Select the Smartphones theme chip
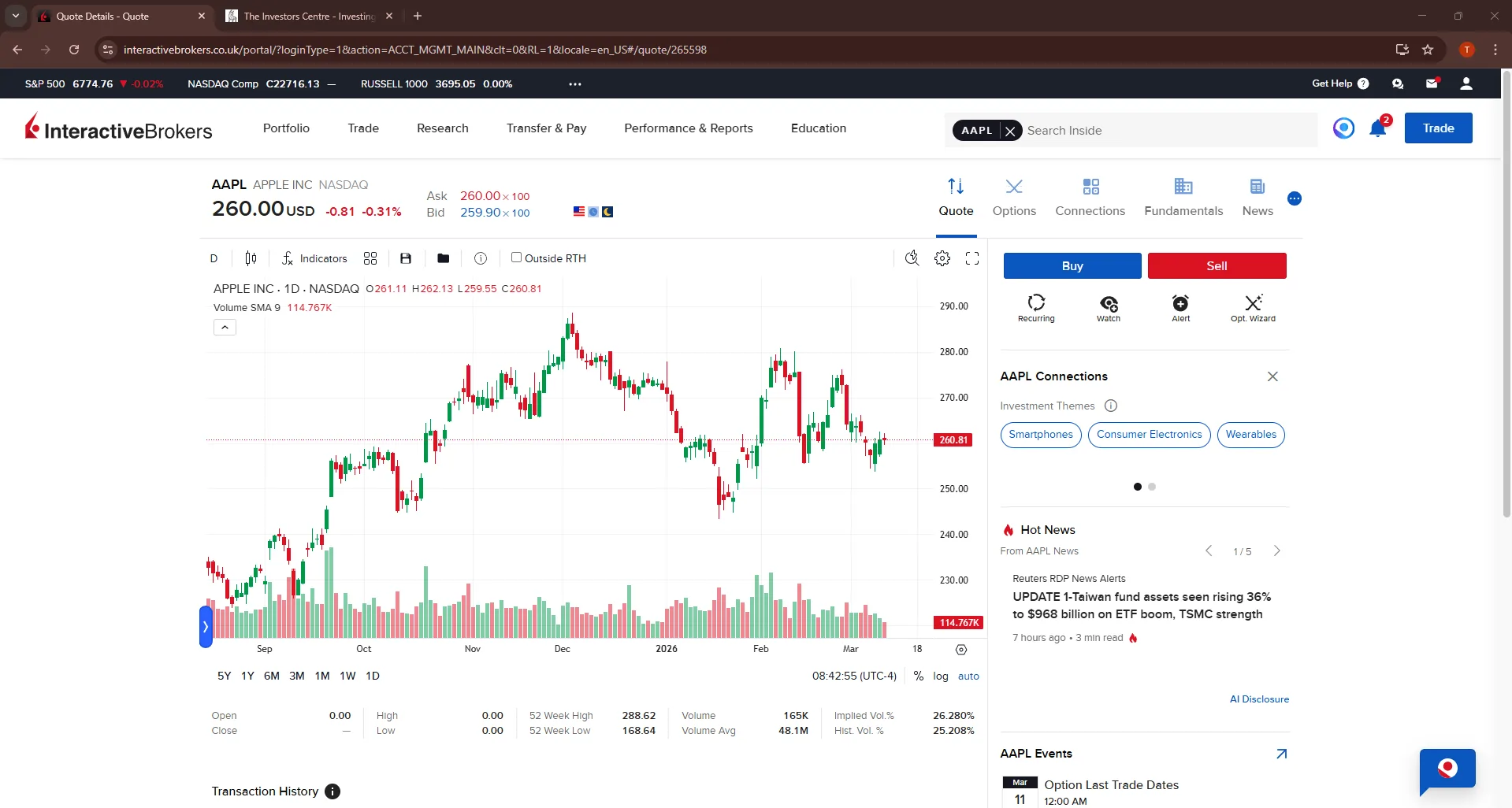 (x=1041, y=435)
